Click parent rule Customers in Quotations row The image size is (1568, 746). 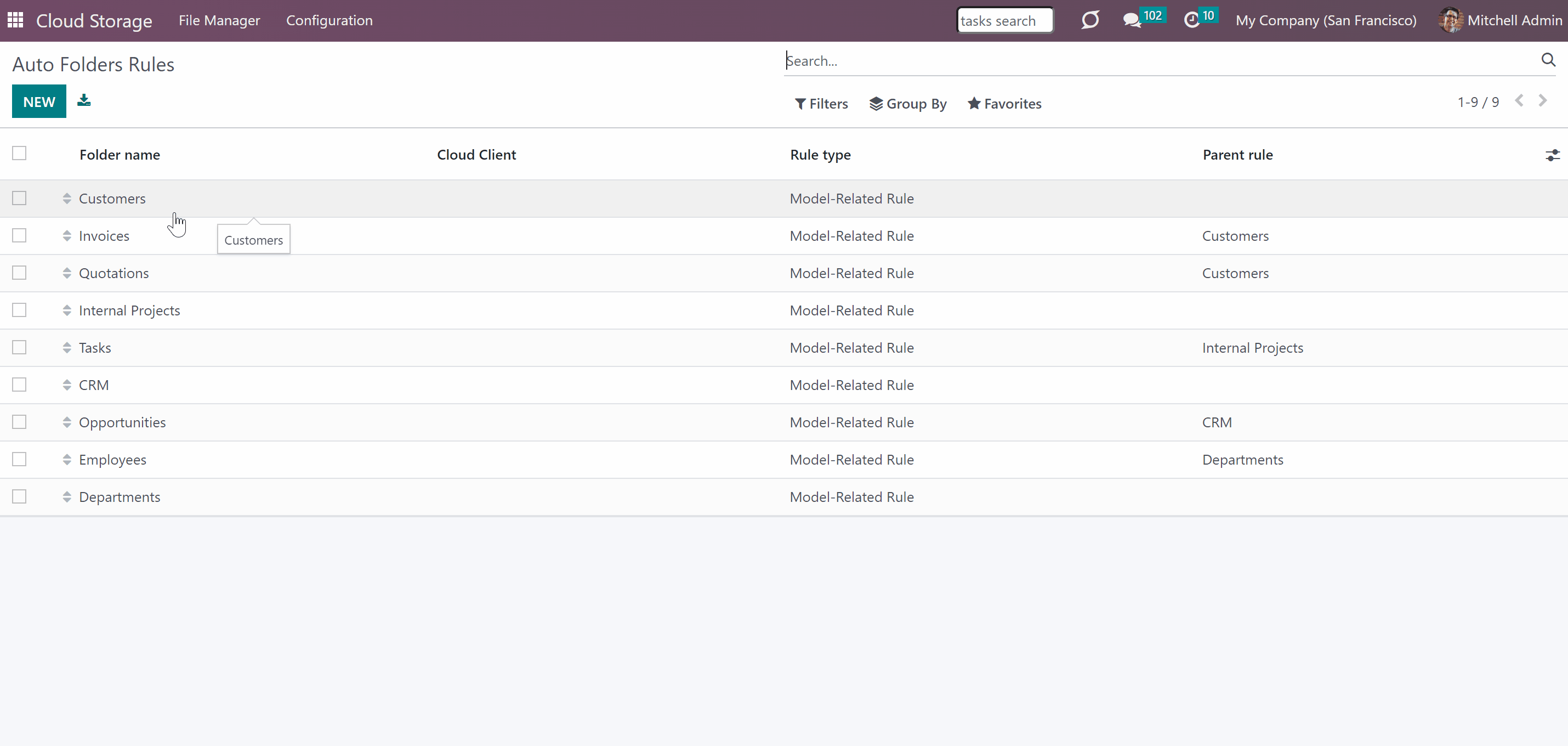1235,273
